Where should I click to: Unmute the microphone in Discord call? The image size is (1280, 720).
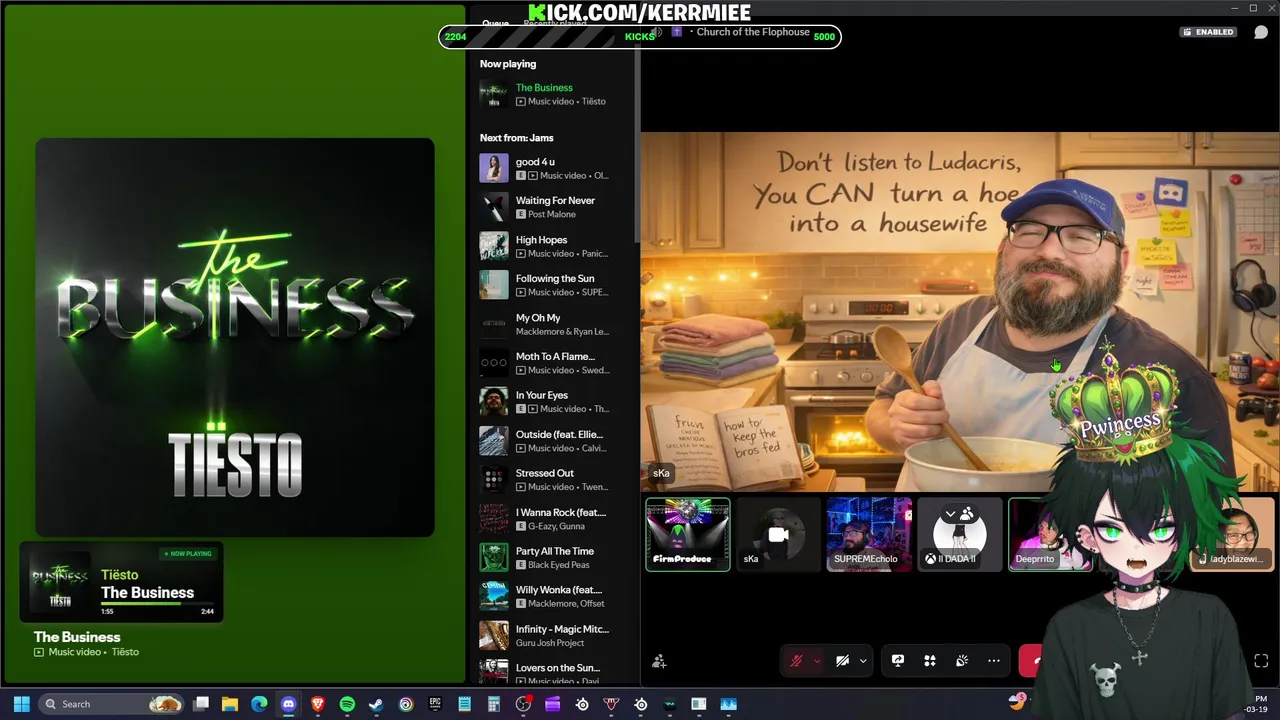797,661
